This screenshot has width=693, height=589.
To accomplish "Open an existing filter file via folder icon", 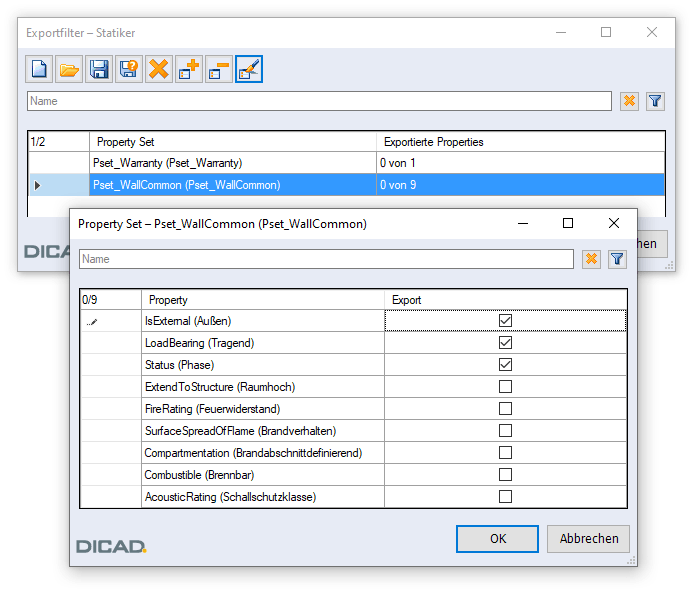I will pyautogui.click(x=69, y=69).
